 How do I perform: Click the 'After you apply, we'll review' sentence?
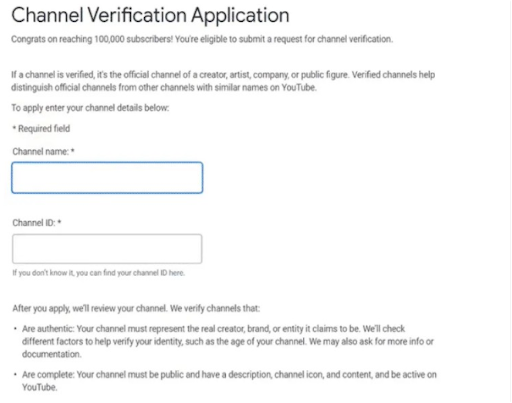click(136, 308)
